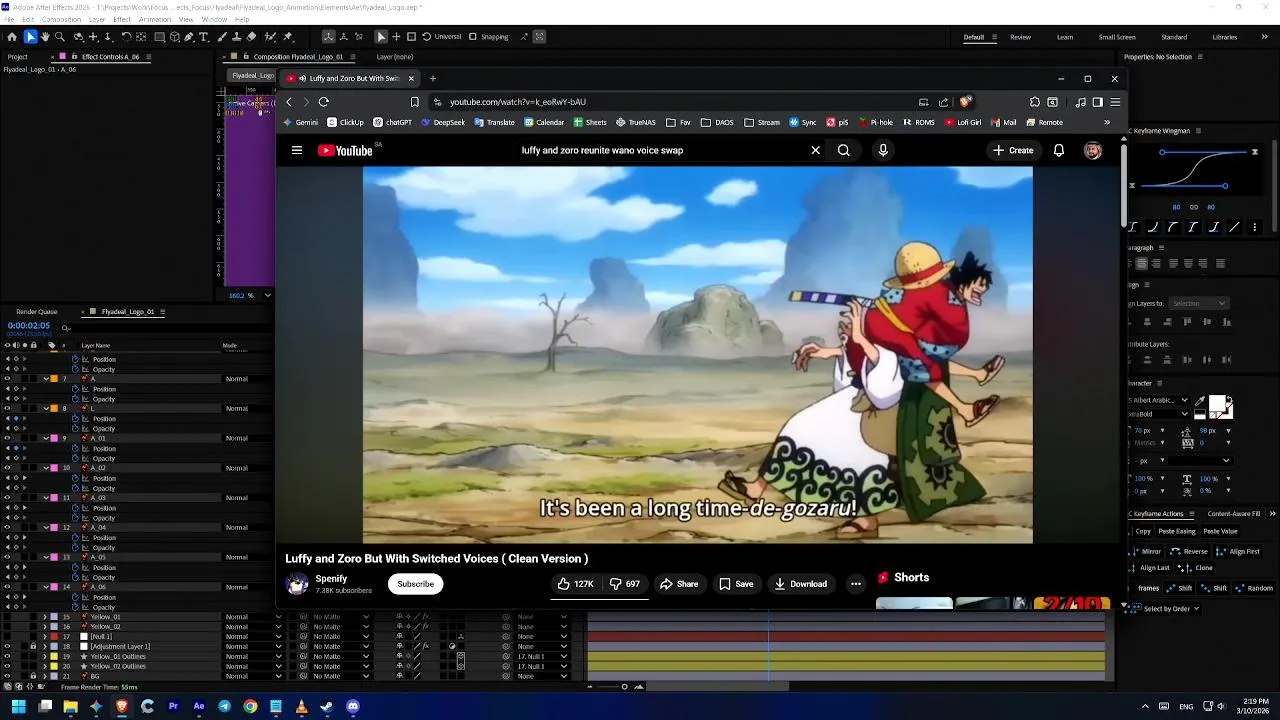Open the Select by Order dropdown
Image resolution: width=1280 pixels, height=720 pixels.
1166,609
